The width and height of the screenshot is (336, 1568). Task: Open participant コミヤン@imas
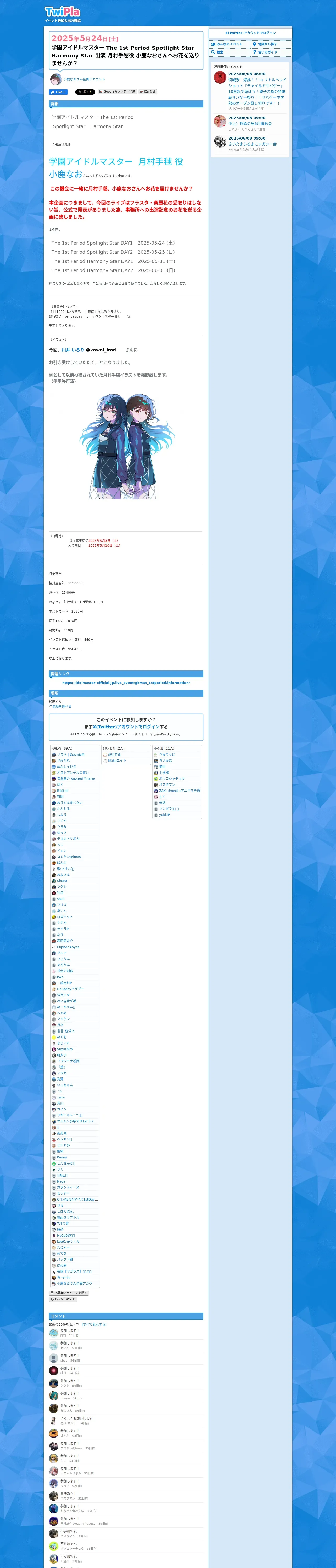click(68, 857)
